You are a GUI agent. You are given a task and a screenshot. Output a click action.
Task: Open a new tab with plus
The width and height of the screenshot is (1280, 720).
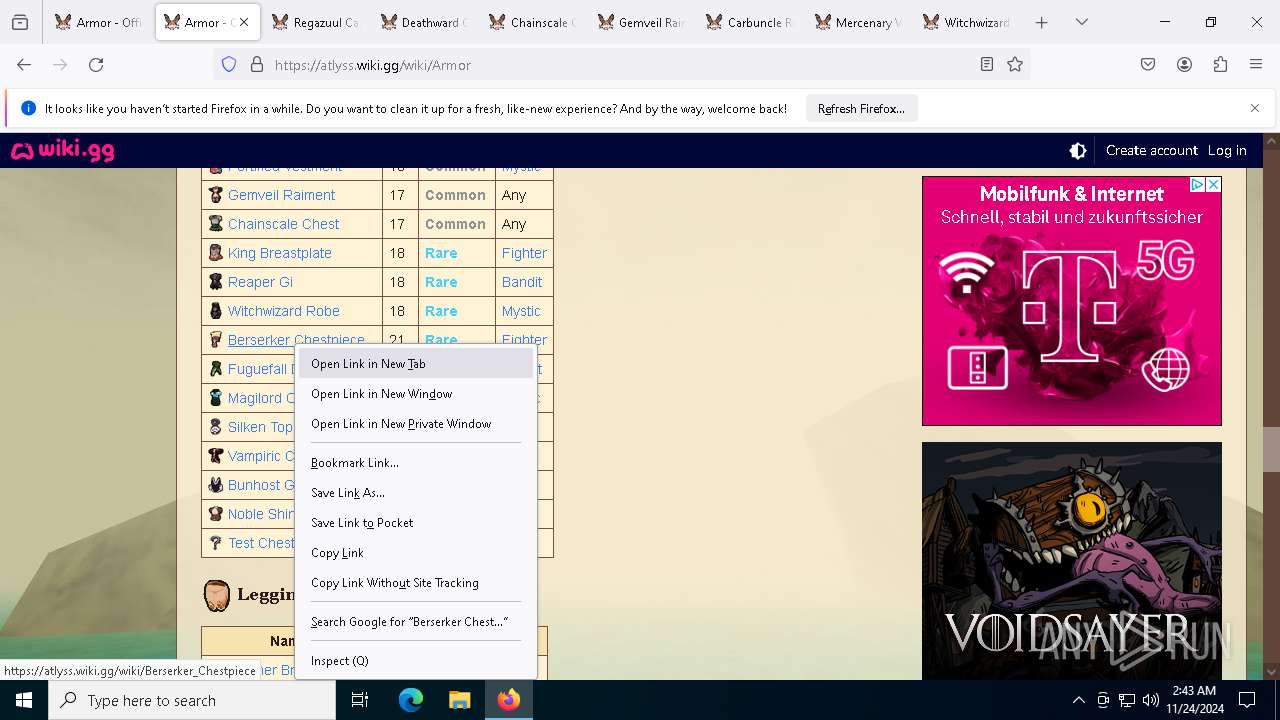[x=1042, y=22]
